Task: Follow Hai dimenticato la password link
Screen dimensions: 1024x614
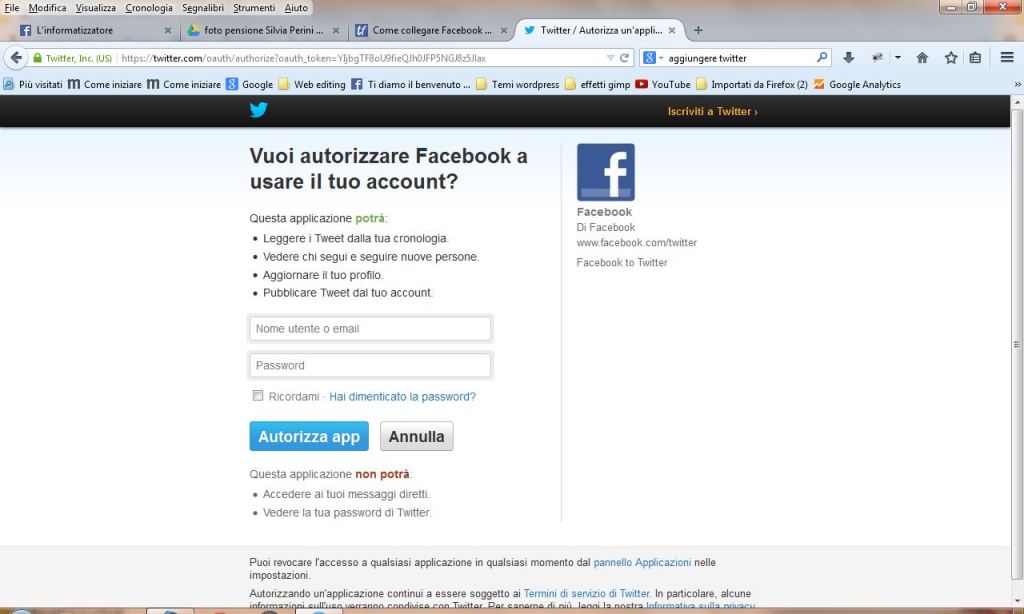Action: pyautogui.click(x=402, y=396)
